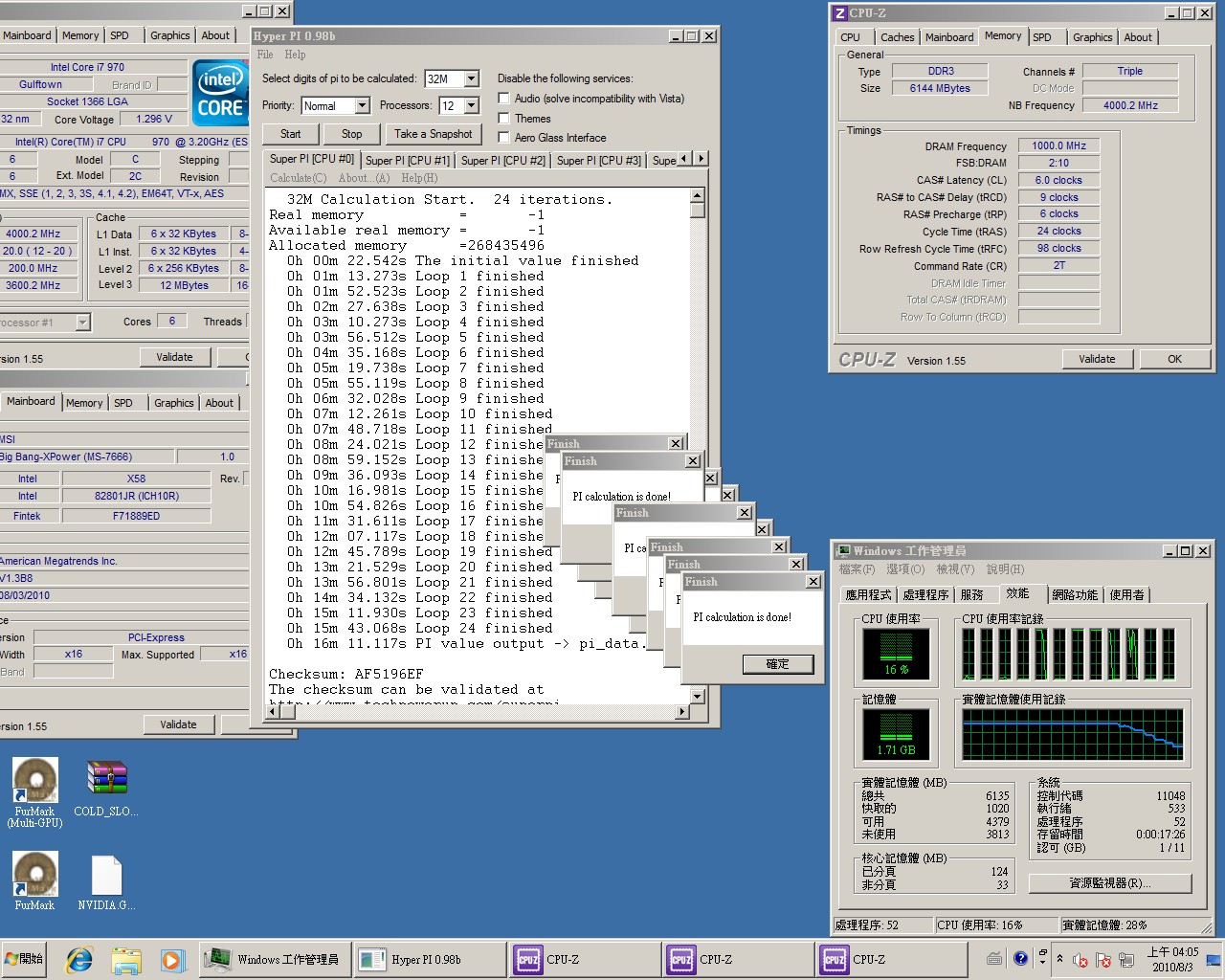Click the left tab scroll arrow in Hyper PI
The width and height of the screenshot is (1225, 980).
click(685, 159)
